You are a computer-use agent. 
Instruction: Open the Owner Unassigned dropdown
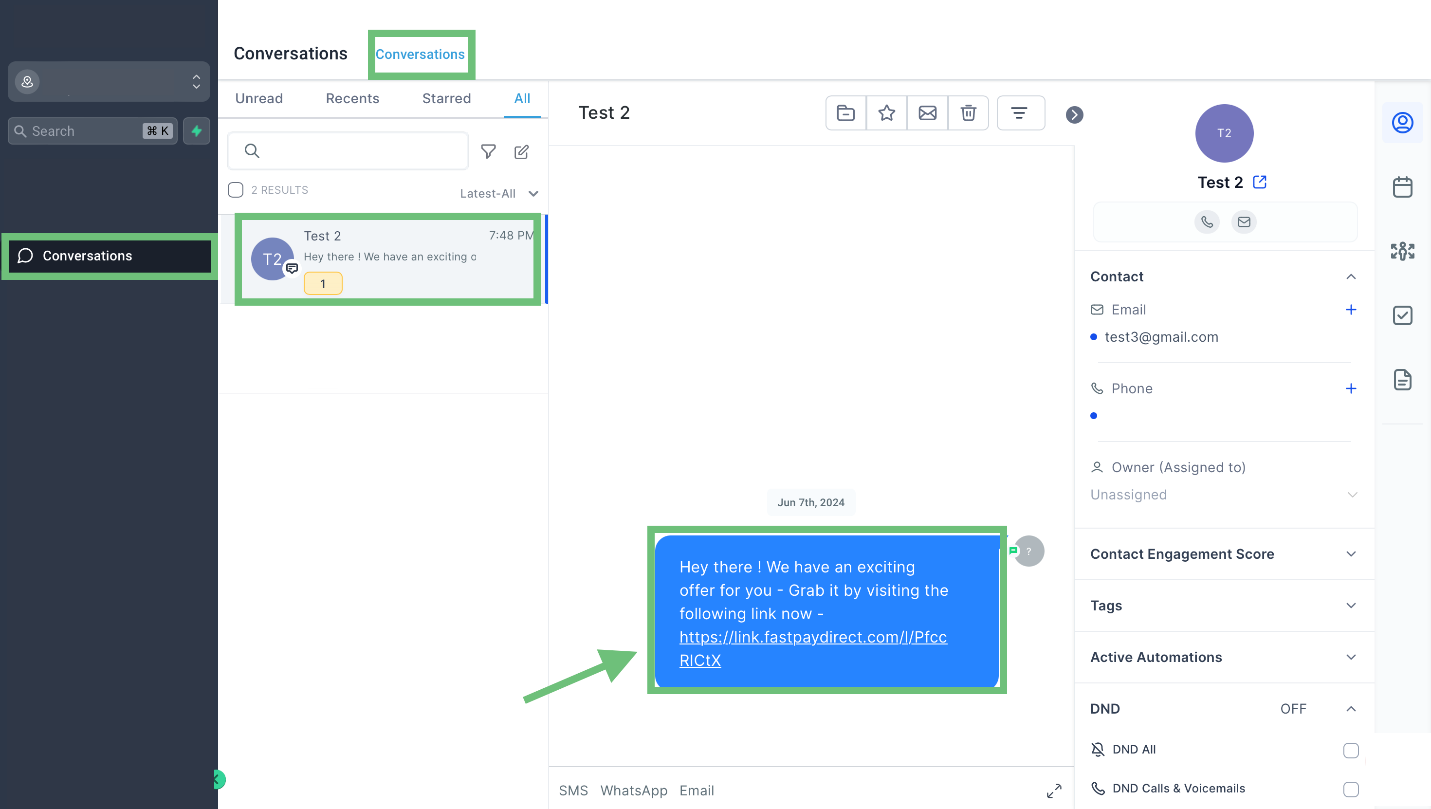tap(1224, 495)
